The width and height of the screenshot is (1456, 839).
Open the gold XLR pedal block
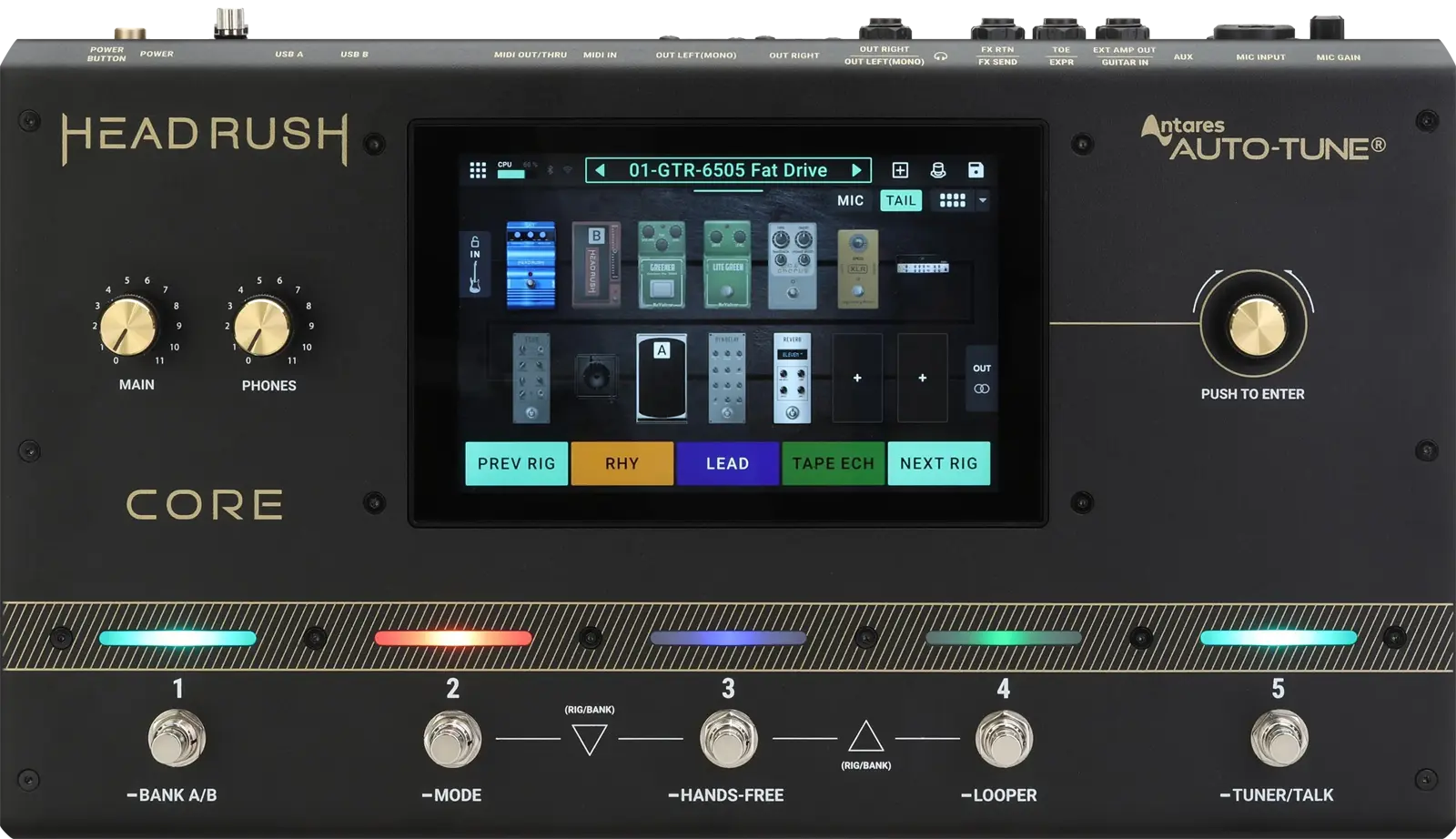coord(857,268)
